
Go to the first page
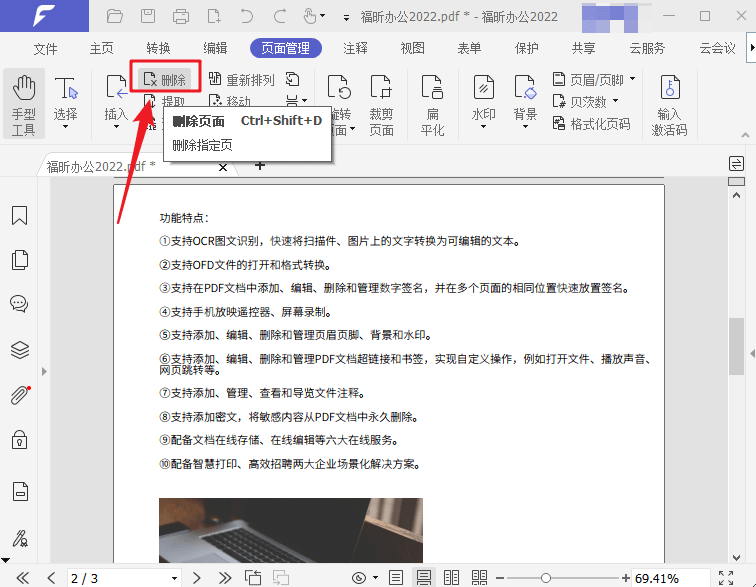point(23,578)
